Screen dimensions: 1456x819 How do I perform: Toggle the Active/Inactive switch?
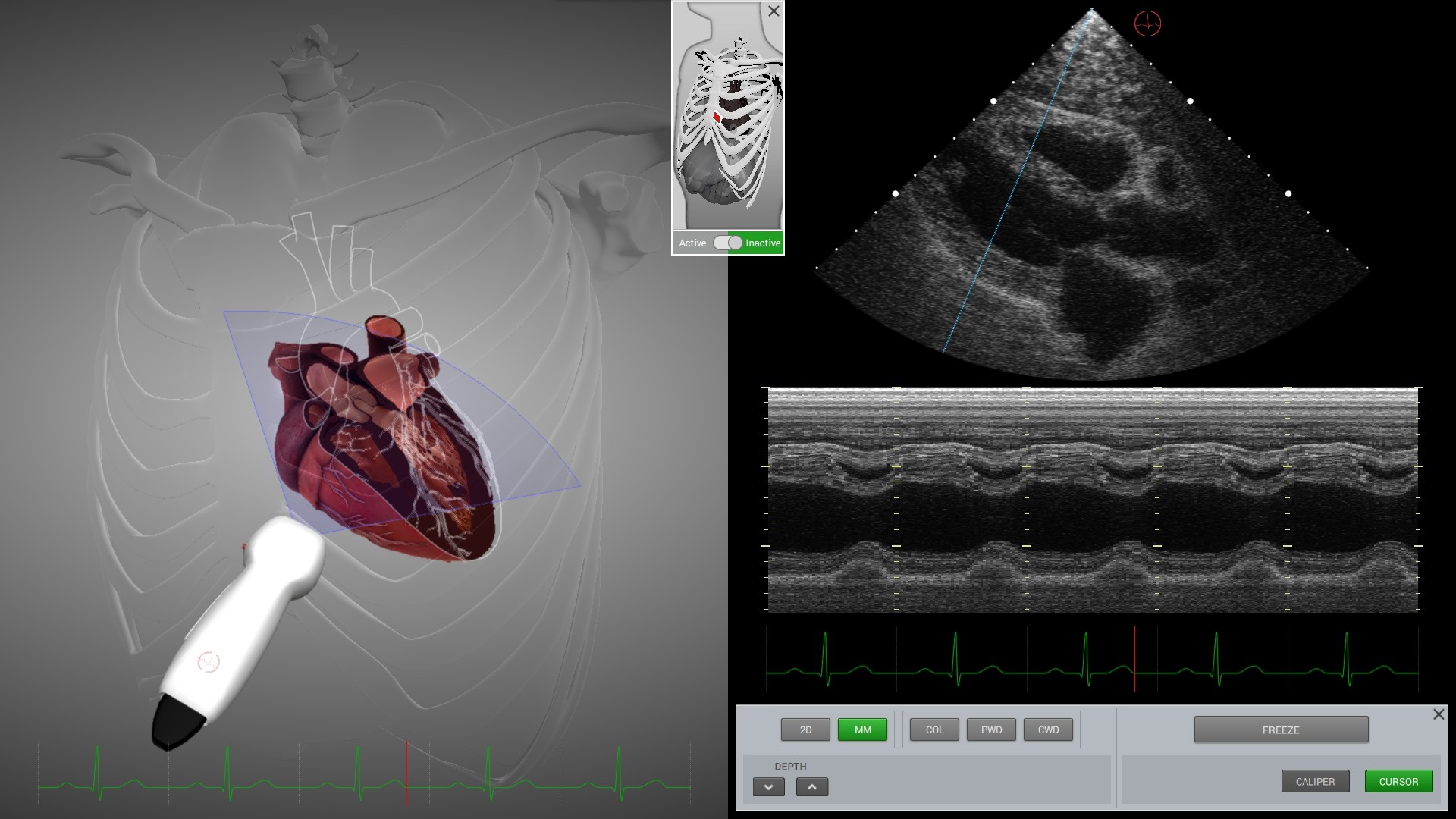click(728, 243)
